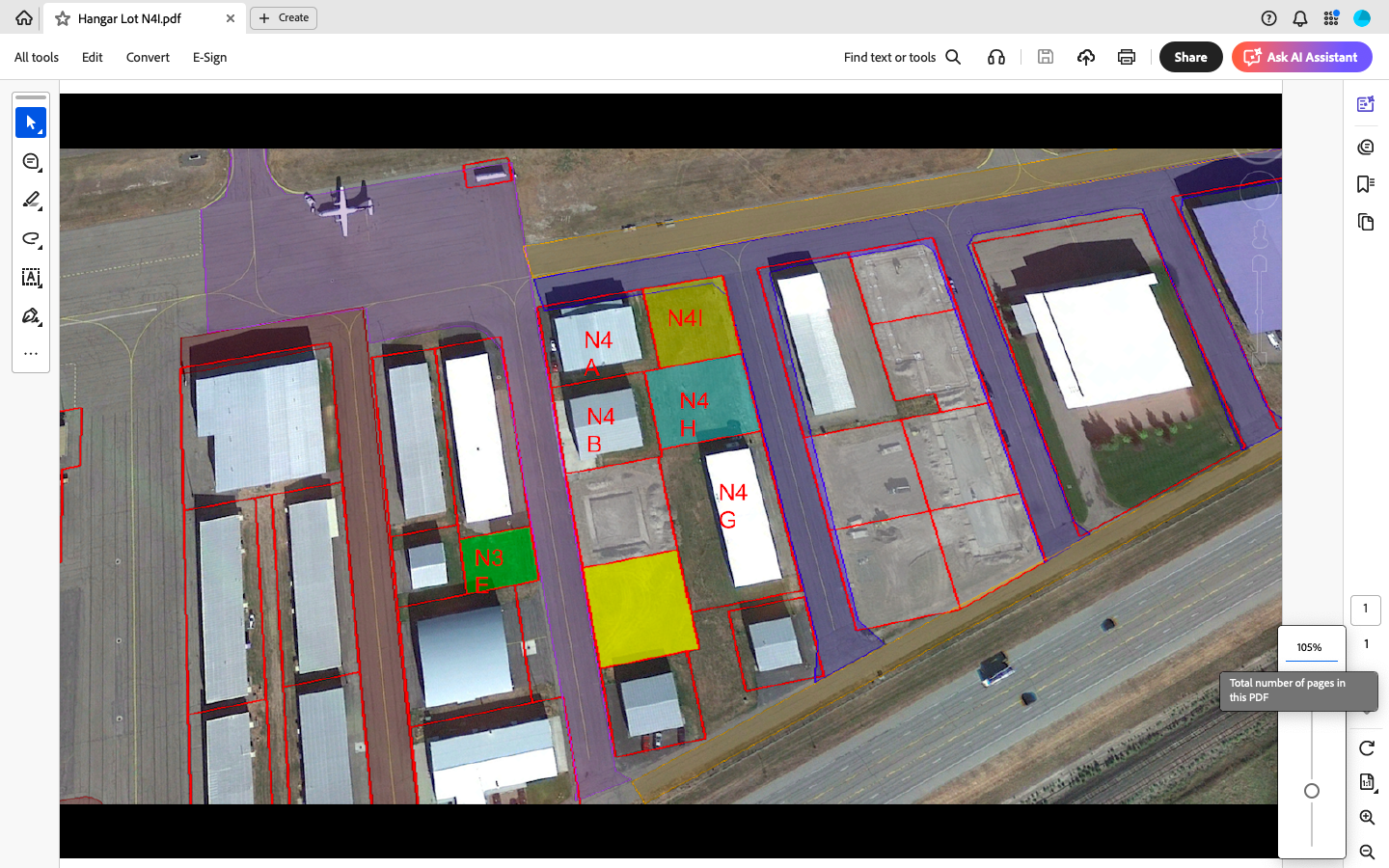Open the All tools menu
This screenshot has width=1389, height=868.
37,57
